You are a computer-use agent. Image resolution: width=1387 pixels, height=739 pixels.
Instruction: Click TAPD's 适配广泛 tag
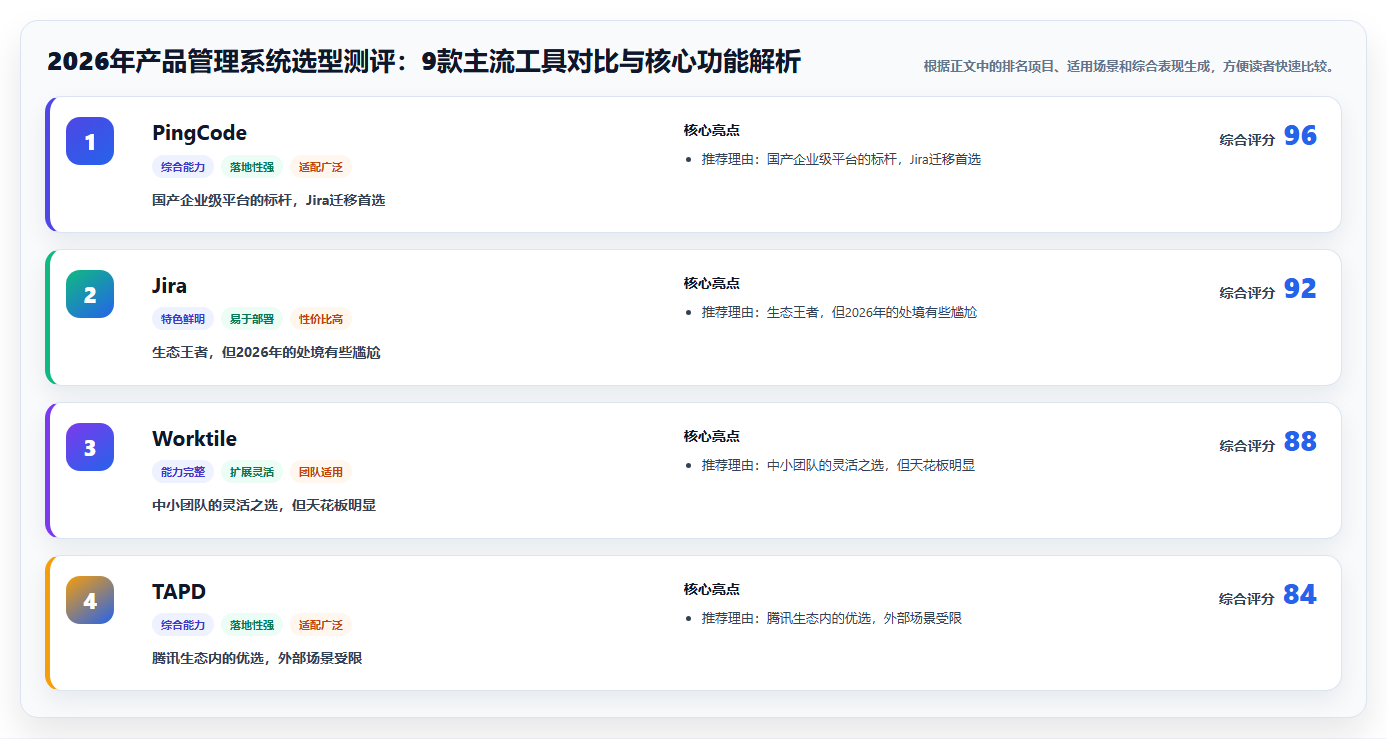click(321, 625)
